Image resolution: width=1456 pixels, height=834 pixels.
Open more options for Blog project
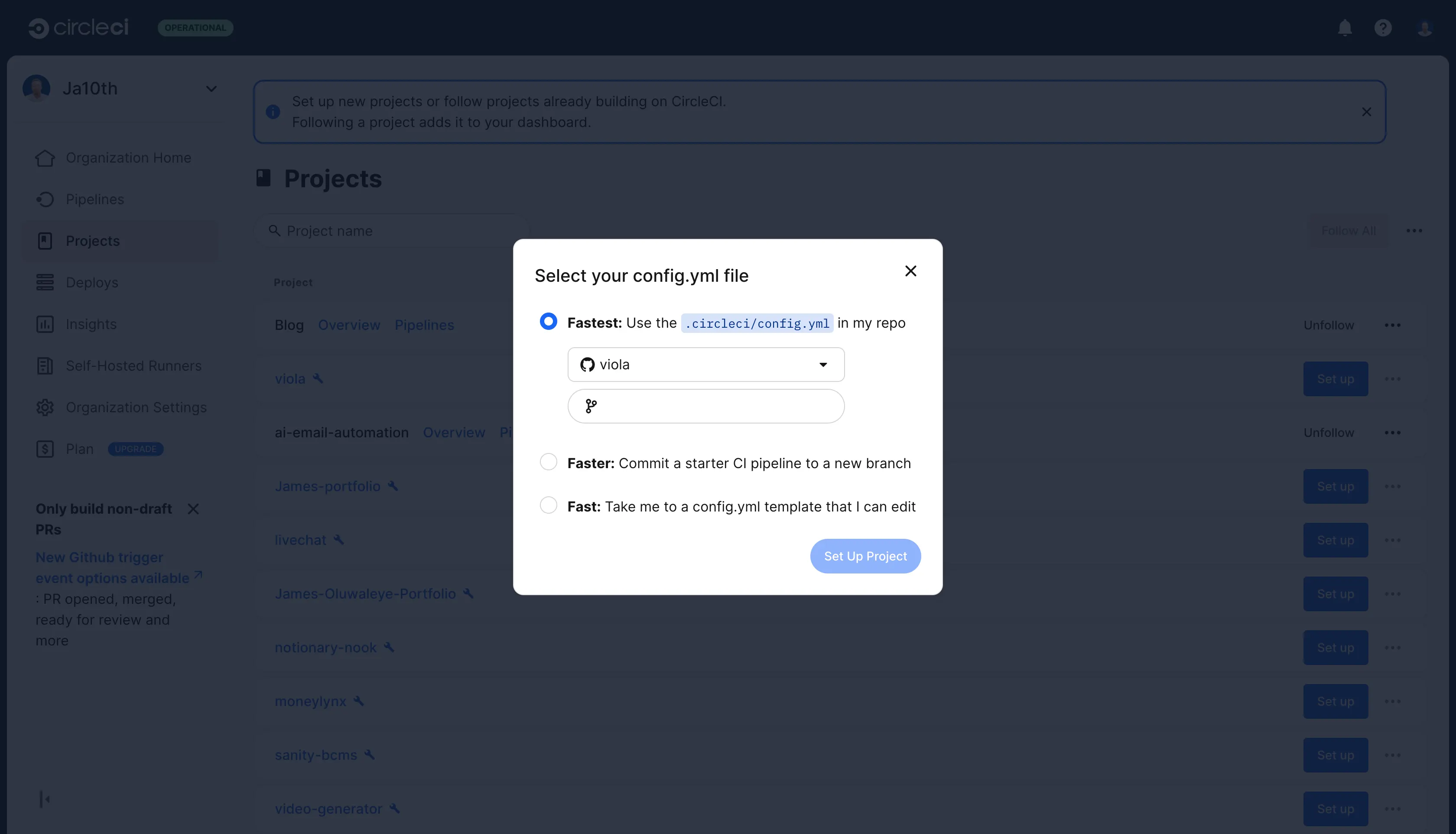(x=1392, y=325)
